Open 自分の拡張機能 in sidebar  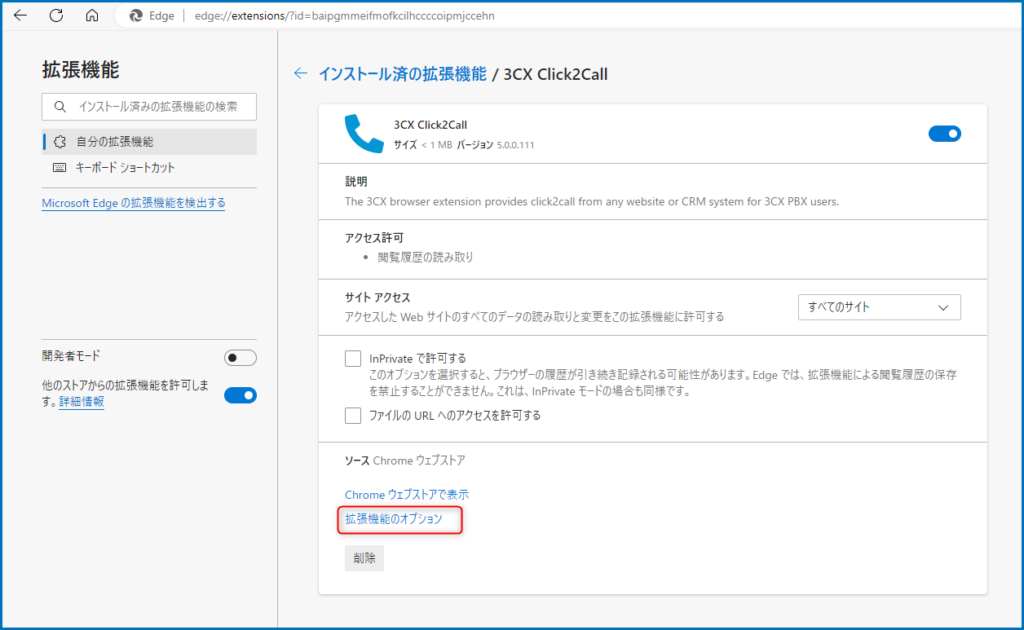coord(150,142)
